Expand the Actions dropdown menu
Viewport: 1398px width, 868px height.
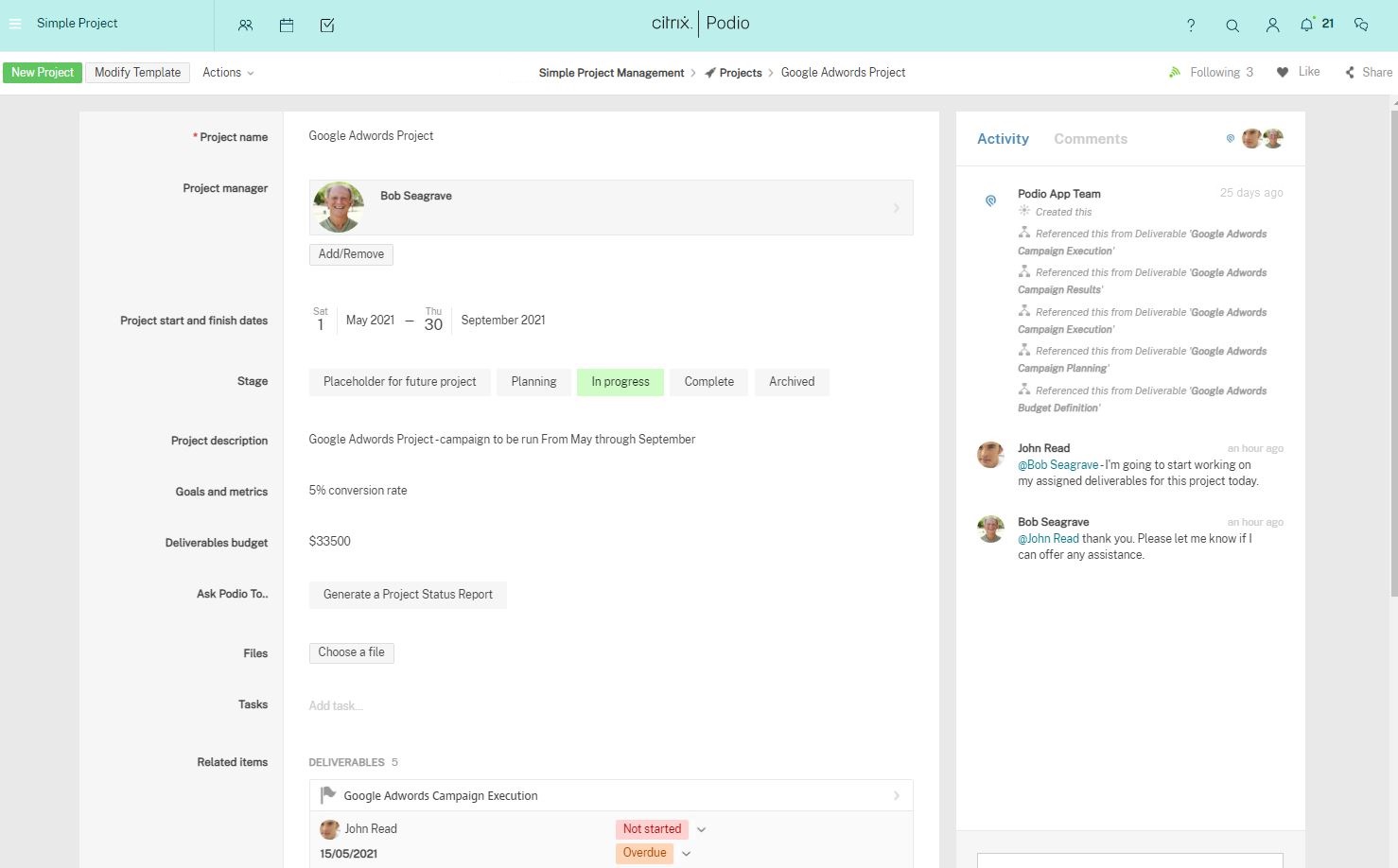pyautogui.click(x=228, y=73)
